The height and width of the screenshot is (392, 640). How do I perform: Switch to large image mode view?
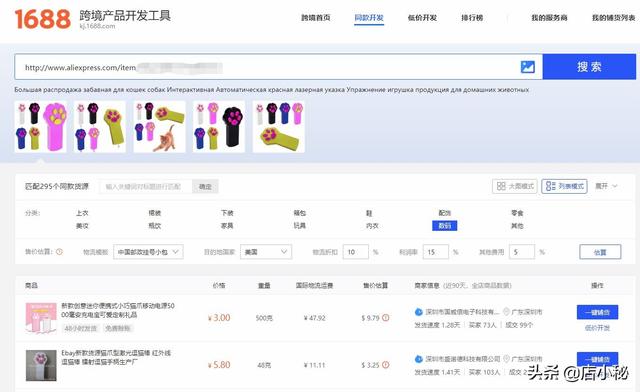515,186
